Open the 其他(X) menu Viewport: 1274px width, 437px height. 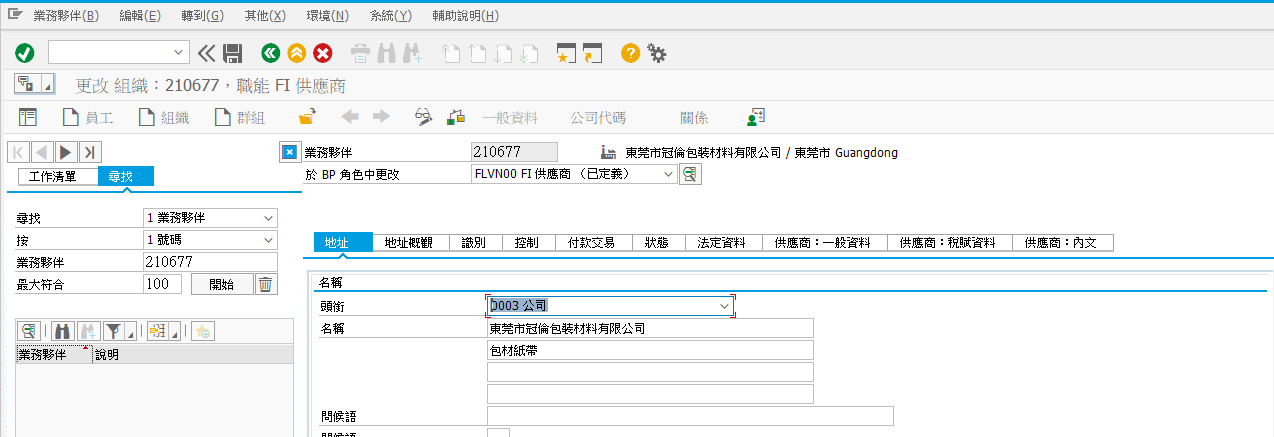coord(265,16)
